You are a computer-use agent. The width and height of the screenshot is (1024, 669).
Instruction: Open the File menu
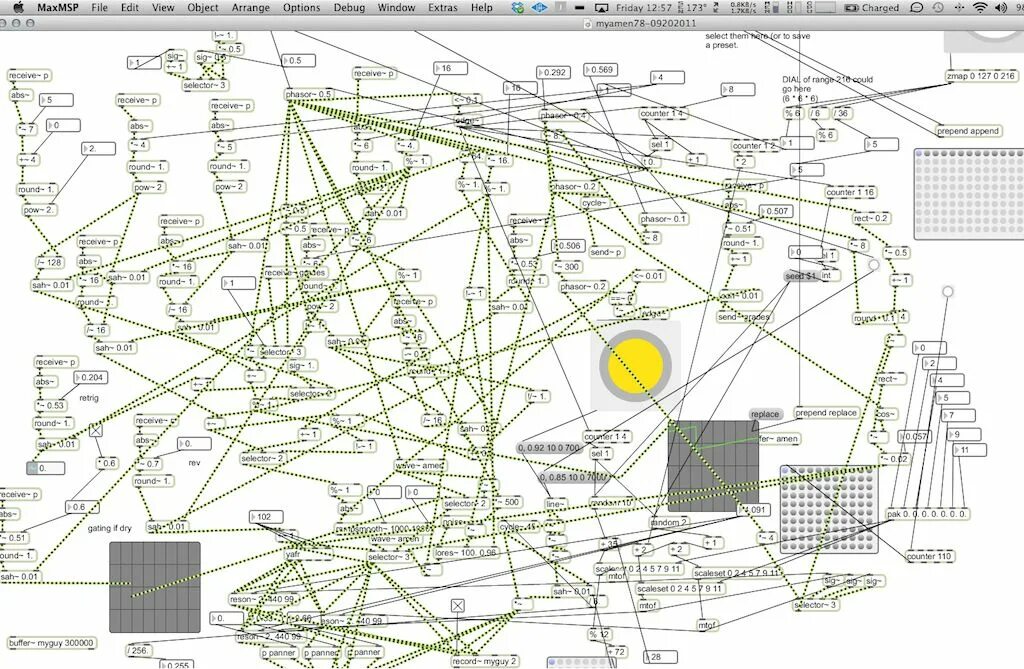tap(99, 8)
